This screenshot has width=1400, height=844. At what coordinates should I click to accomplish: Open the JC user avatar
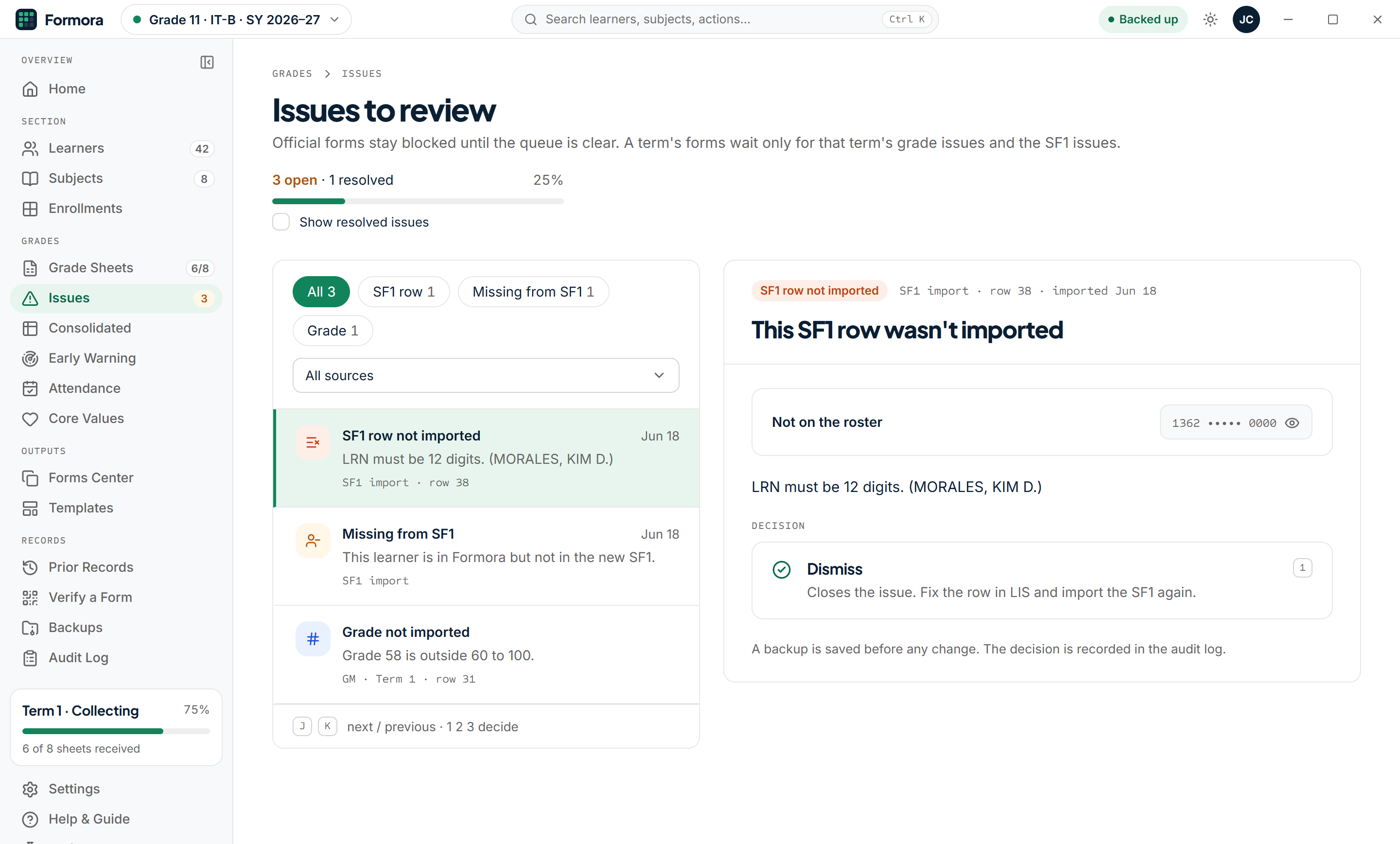1246,19
